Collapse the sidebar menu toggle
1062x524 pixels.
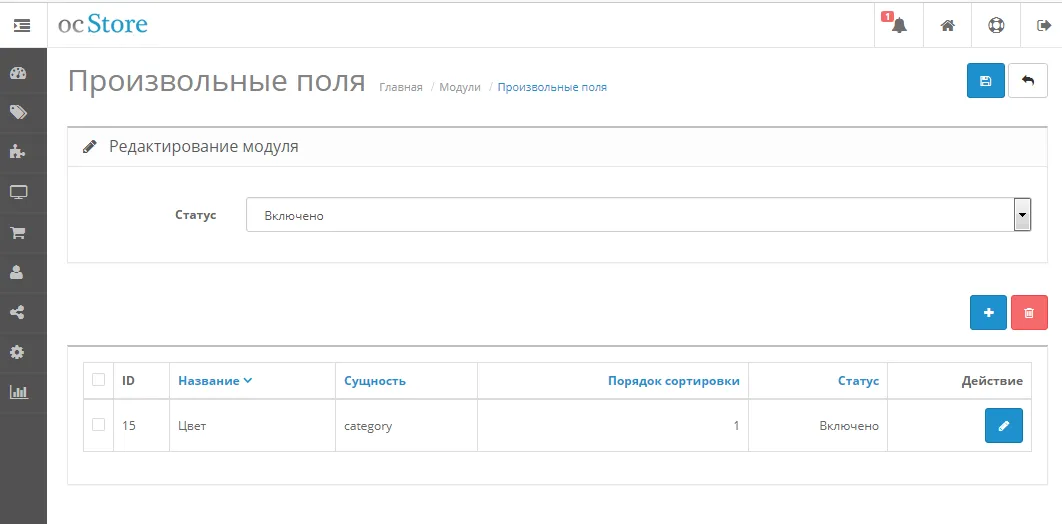22,25
